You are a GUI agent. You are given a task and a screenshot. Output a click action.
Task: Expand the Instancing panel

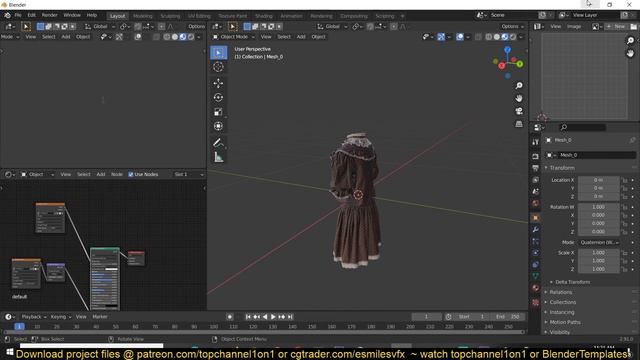coord(562,312)
